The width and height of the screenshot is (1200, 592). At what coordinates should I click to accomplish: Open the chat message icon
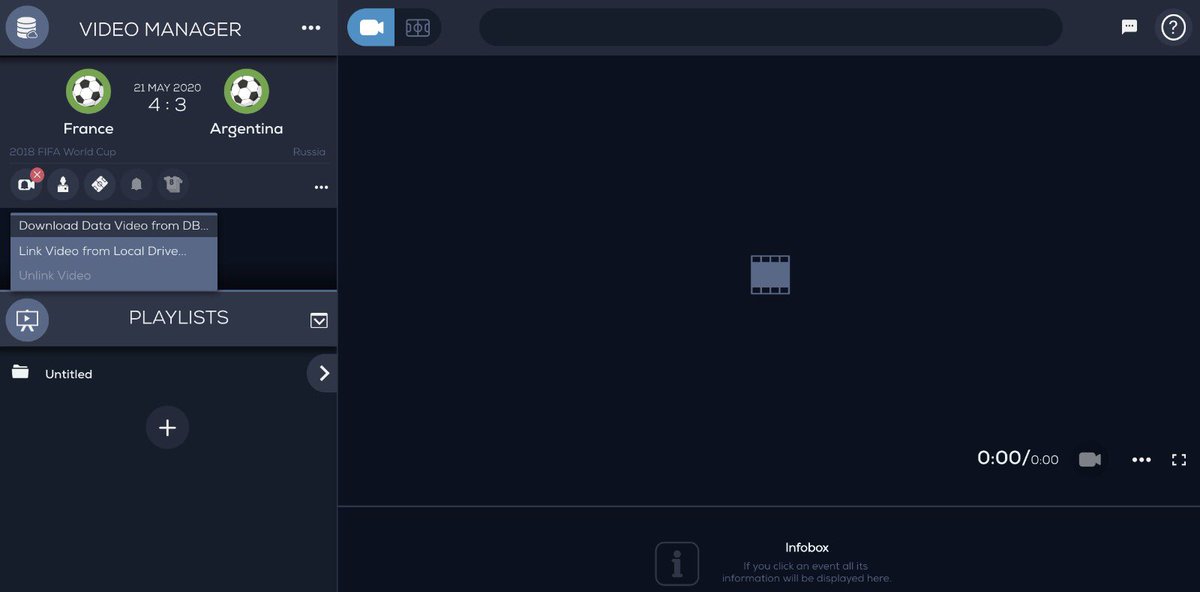[x=1129, y=28]
